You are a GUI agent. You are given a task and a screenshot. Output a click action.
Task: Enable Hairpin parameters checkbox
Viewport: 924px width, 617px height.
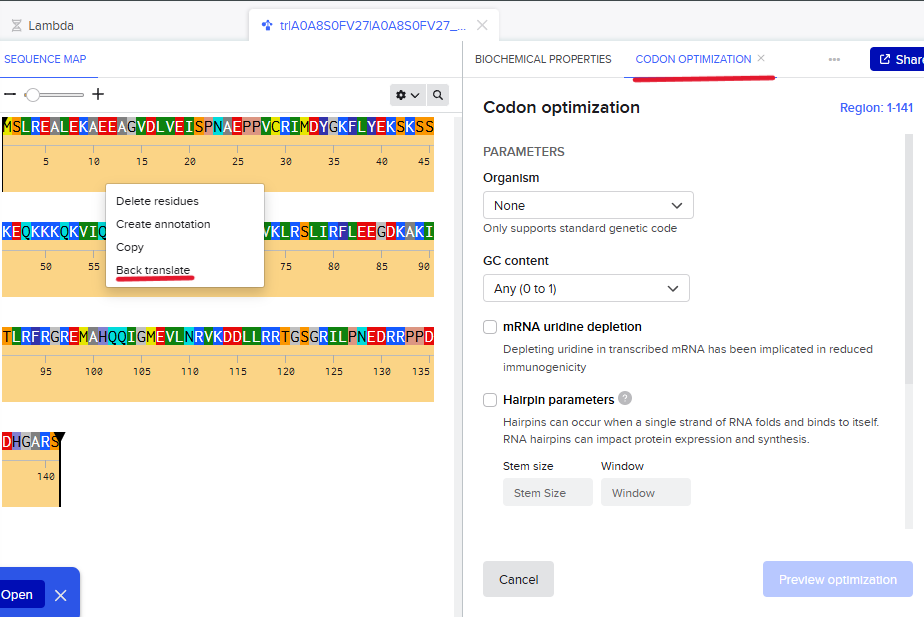pos(490,400)
